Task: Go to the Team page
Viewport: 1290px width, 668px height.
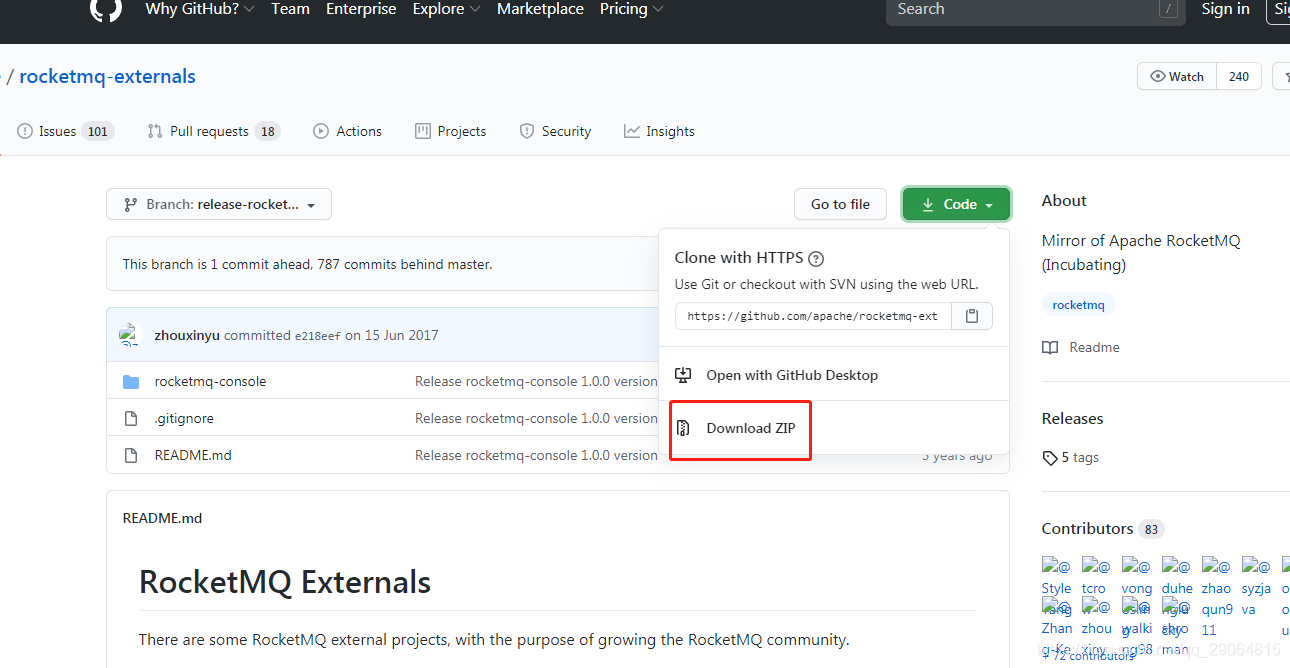Action: point(290,9)
